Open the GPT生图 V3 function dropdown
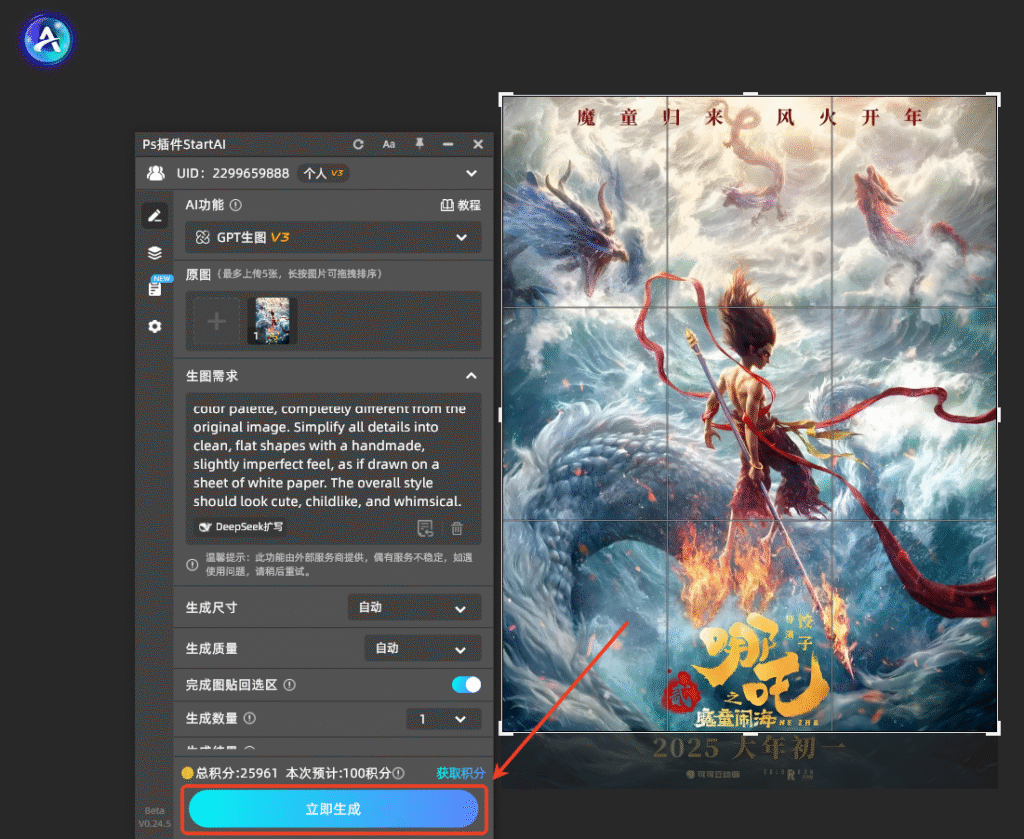1024x839 pixels. 333,237
